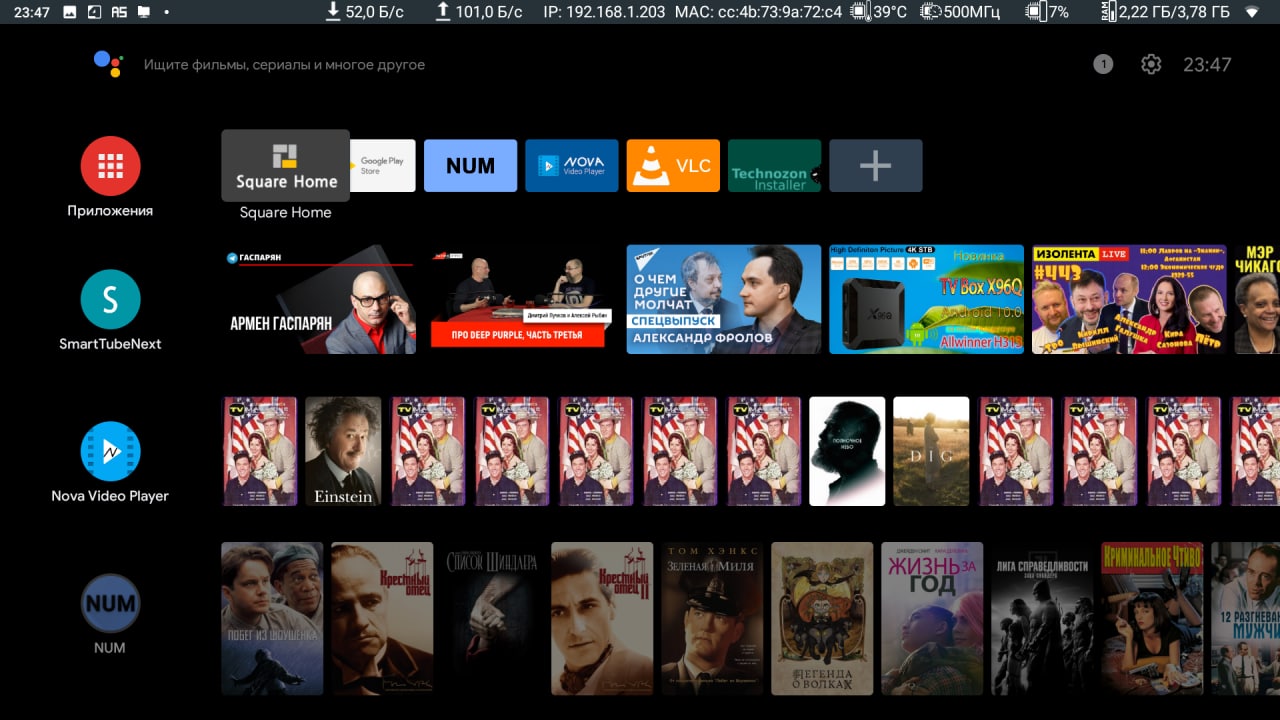Launch the Square Home app tile

pyautogui.click(x=286, y=165)
